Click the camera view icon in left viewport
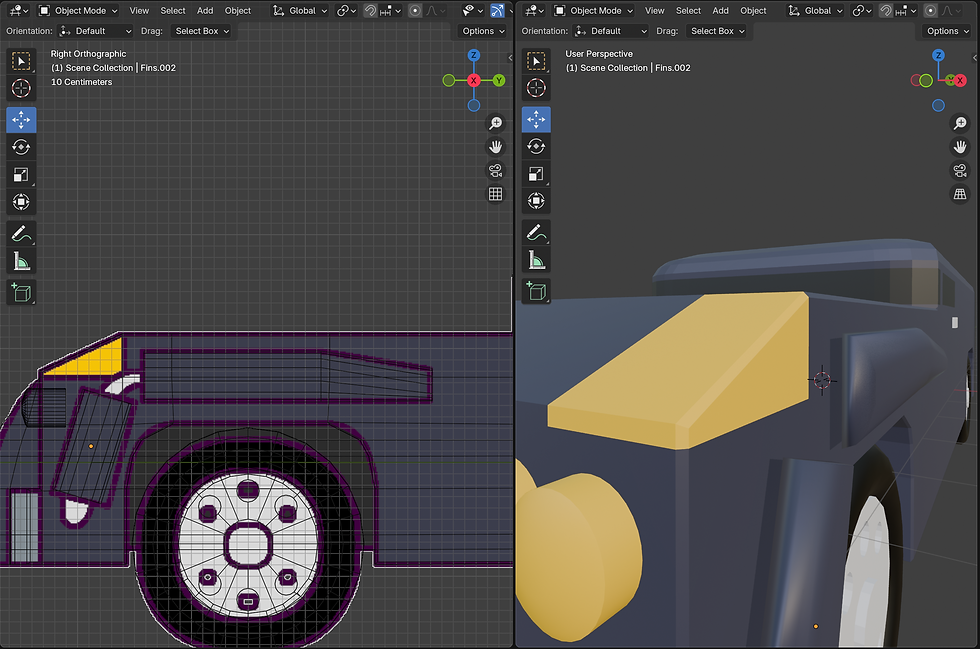This screenshot has height=649, width=980. 495,170
